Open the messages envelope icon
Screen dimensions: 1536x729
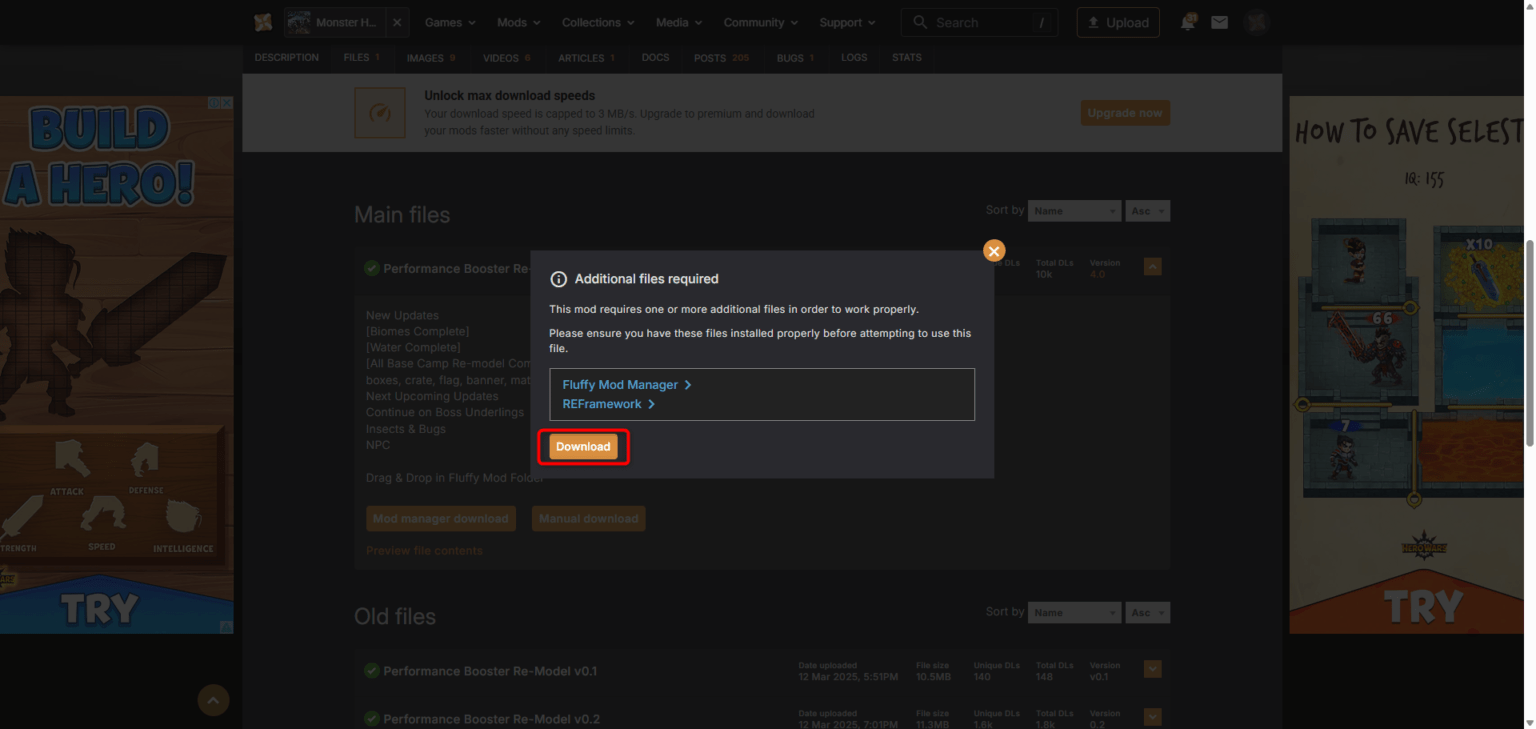1219,22
